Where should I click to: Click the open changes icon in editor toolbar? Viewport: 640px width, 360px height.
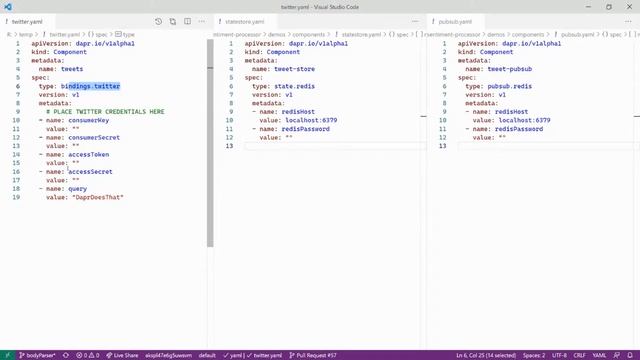point(173,22)
